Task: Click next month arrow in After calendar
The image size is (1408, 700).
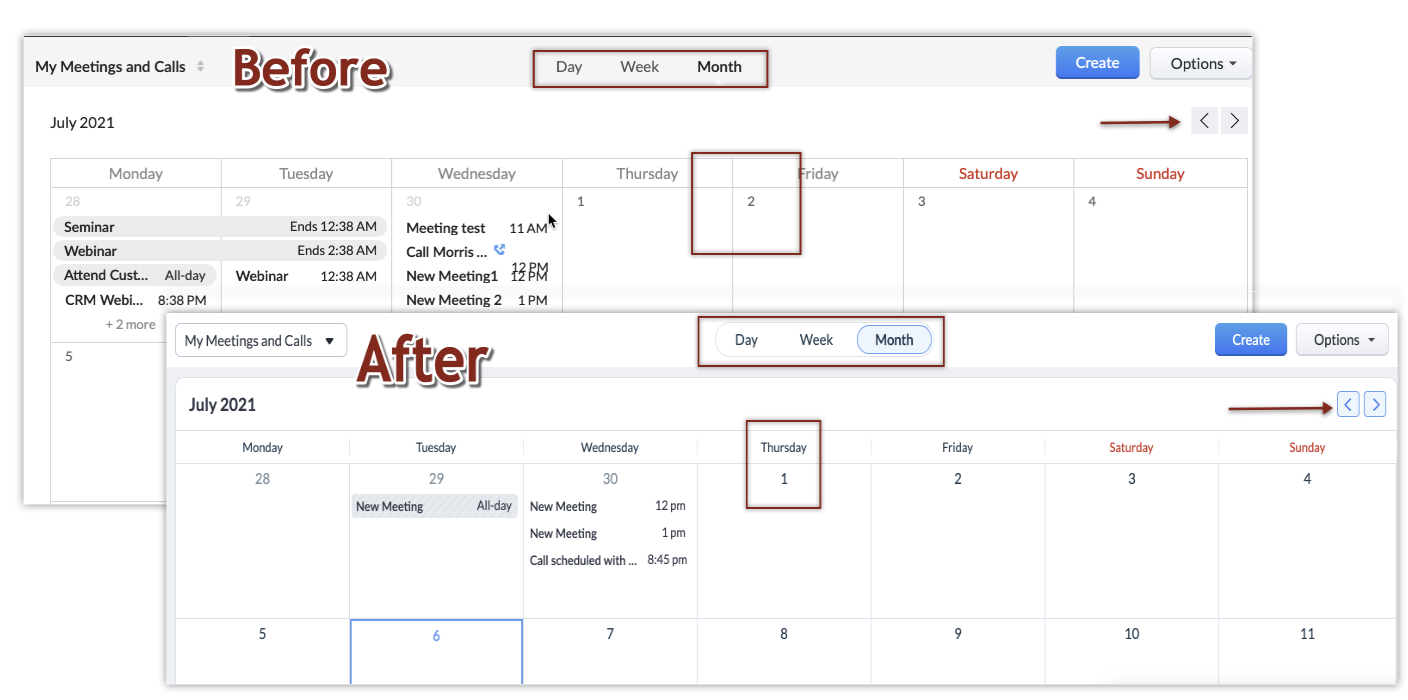Action: [x=1375, y=405]
